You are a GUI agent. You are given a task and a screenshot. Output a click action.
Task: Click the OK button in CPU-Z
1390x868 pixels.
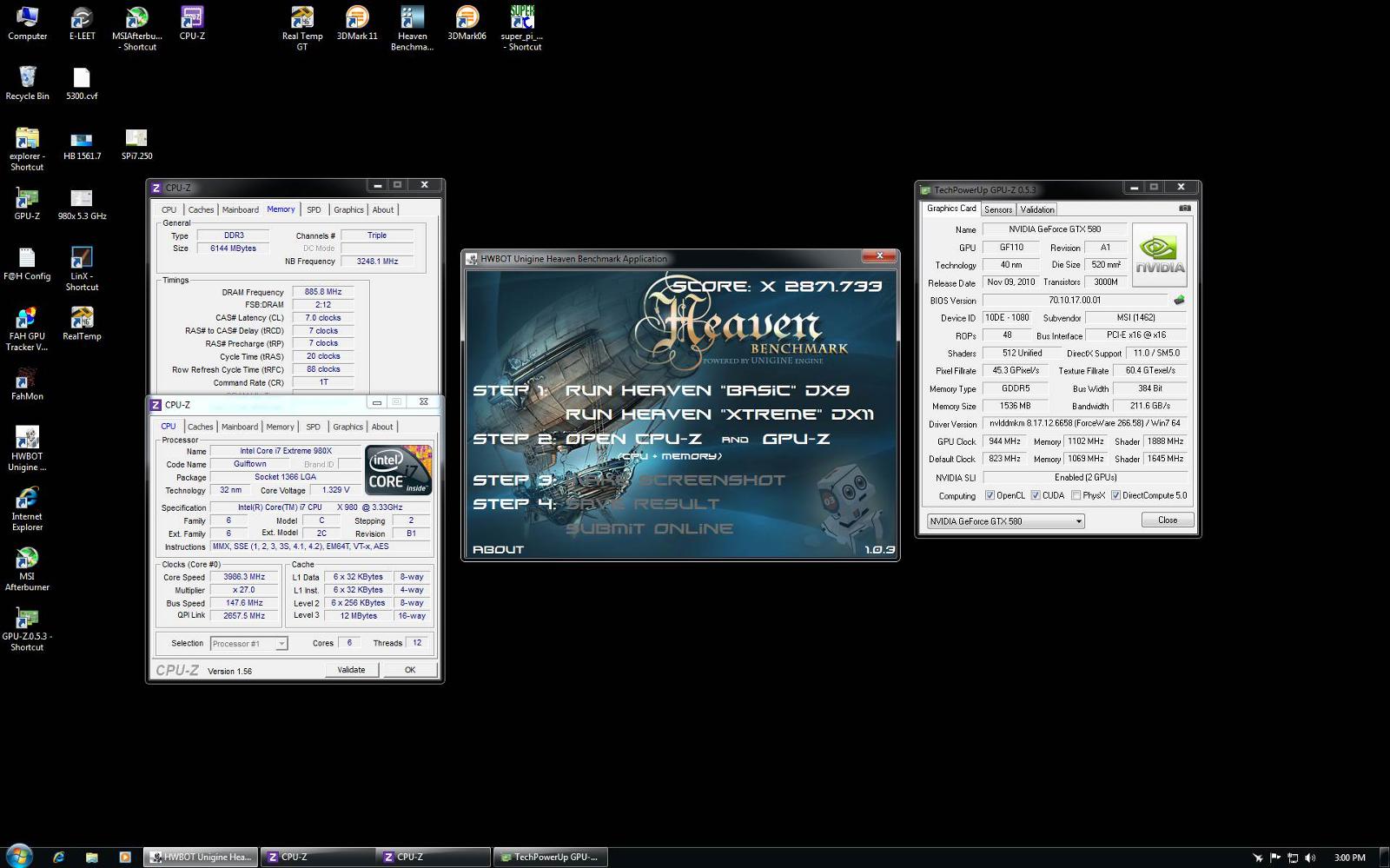410,670
